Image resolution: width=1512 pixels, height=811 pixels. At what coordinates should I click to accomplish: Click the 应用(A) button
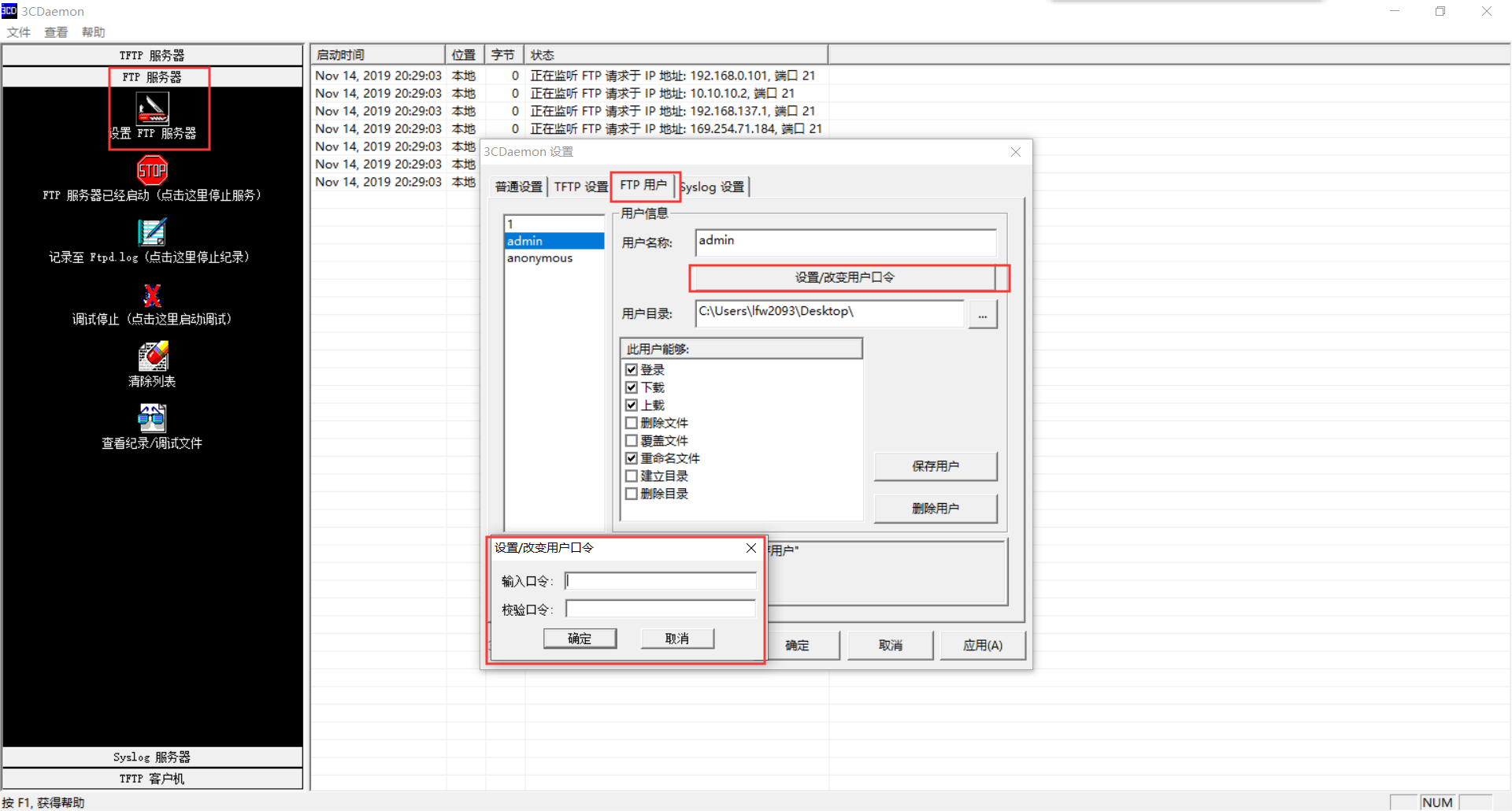pos(983,646)
